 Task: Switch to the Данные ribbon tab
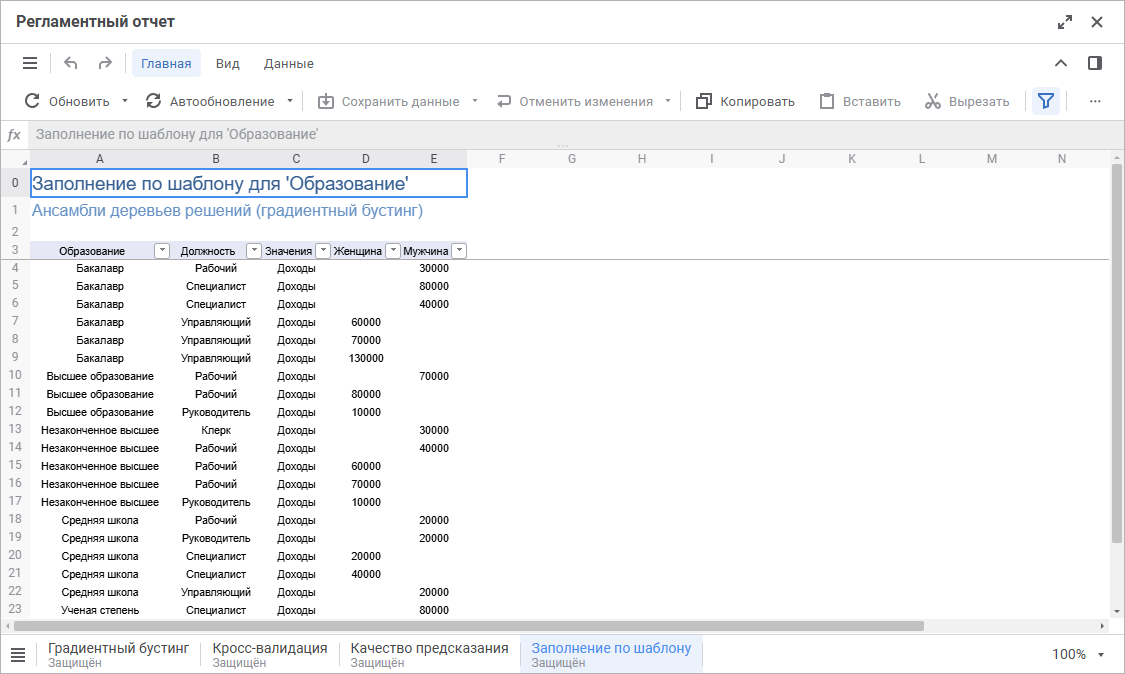point(288,63)
